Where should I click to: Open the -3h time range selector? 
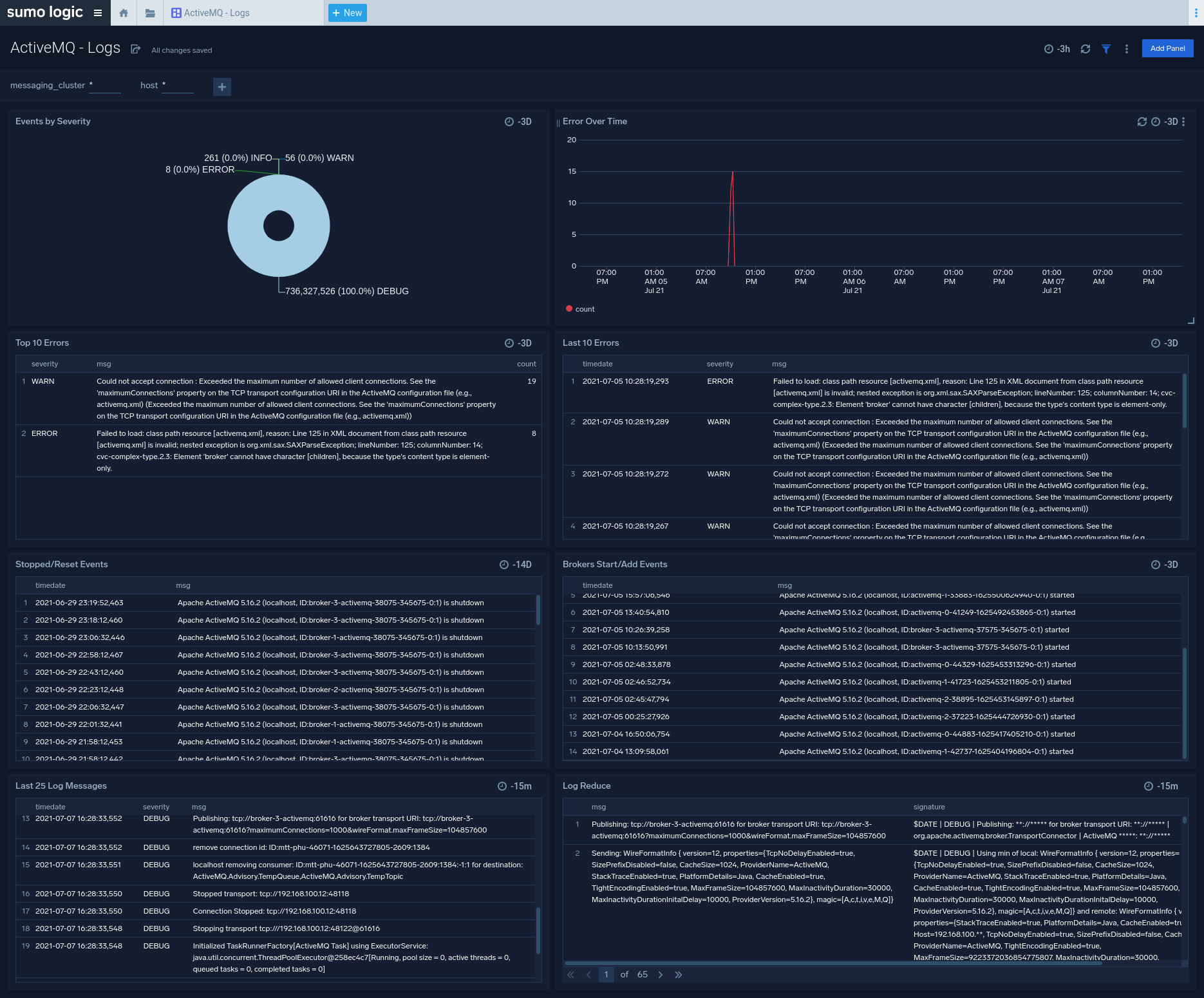(1058, 48)
